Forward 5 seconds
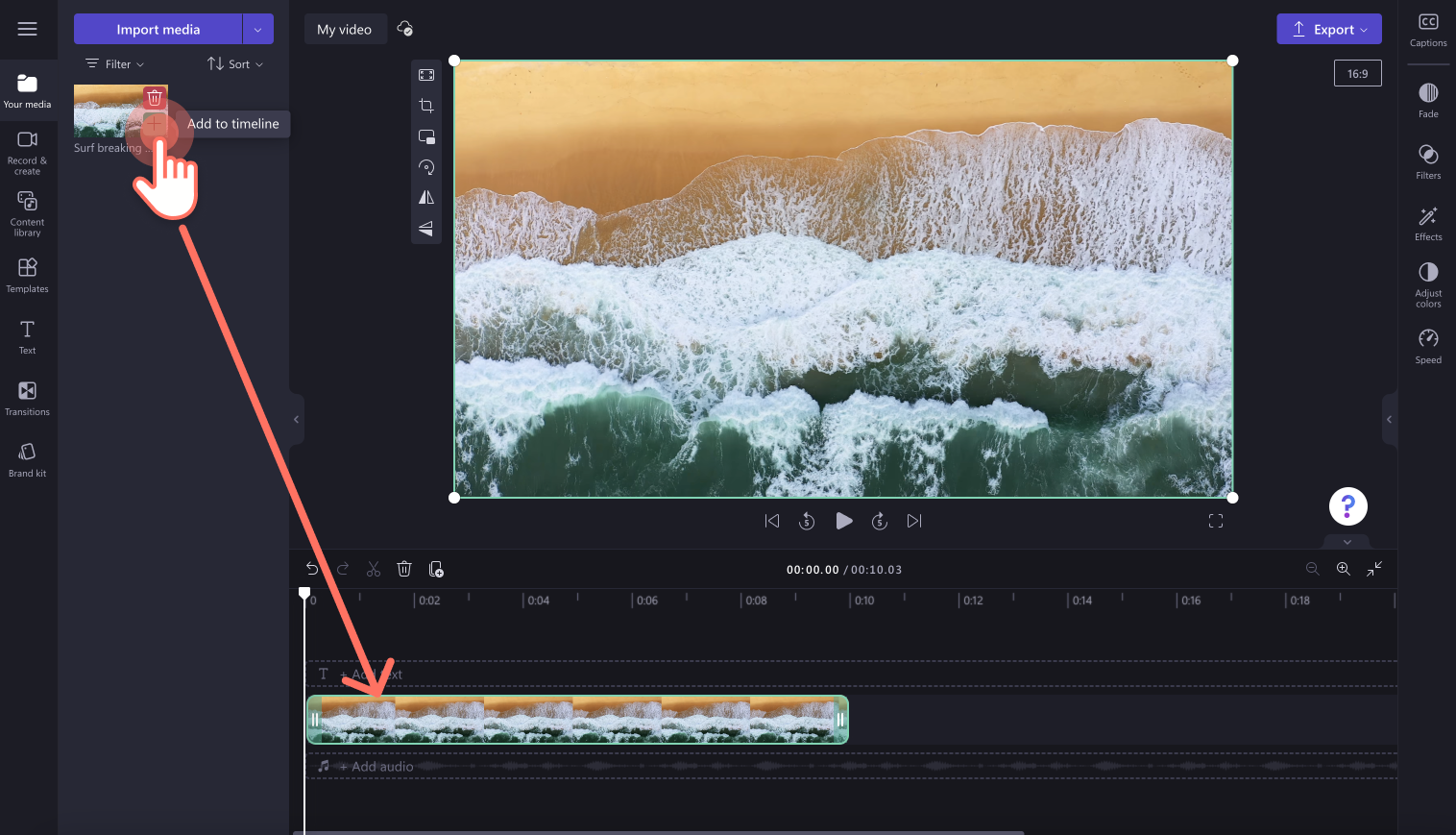This screenshot has width=1456, height=835. point(879,521)
